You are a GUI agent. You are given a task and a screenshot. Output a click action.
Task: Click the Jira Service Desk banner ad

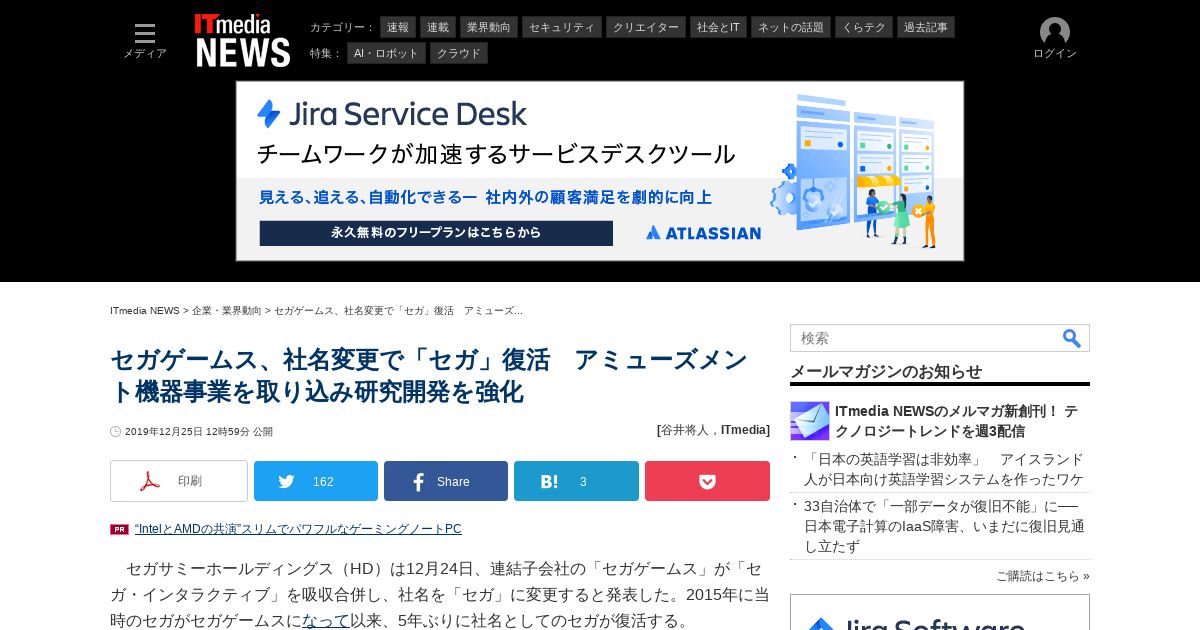tap(600, 171)
